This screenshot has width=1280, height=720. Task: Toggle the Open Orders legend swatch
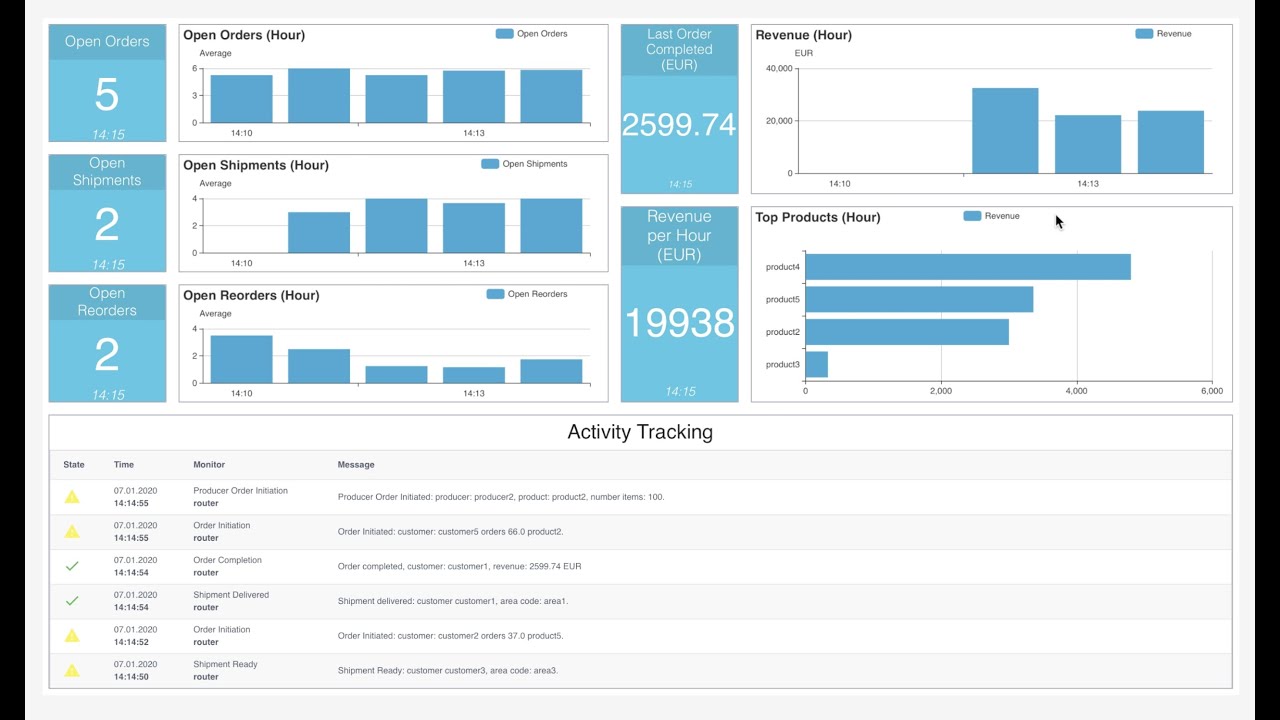tap(505, 34)
